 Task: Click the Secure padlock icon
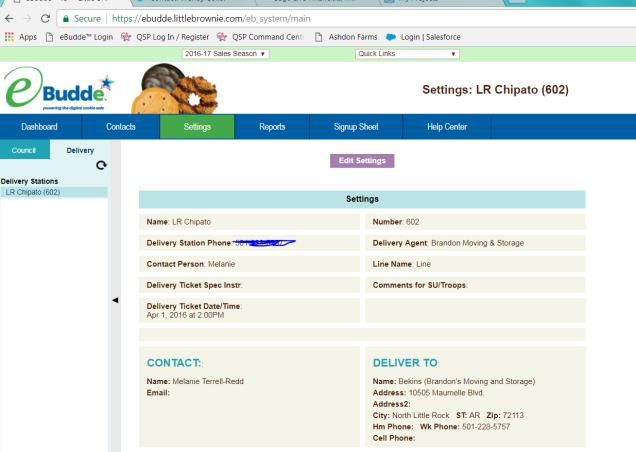66,19
